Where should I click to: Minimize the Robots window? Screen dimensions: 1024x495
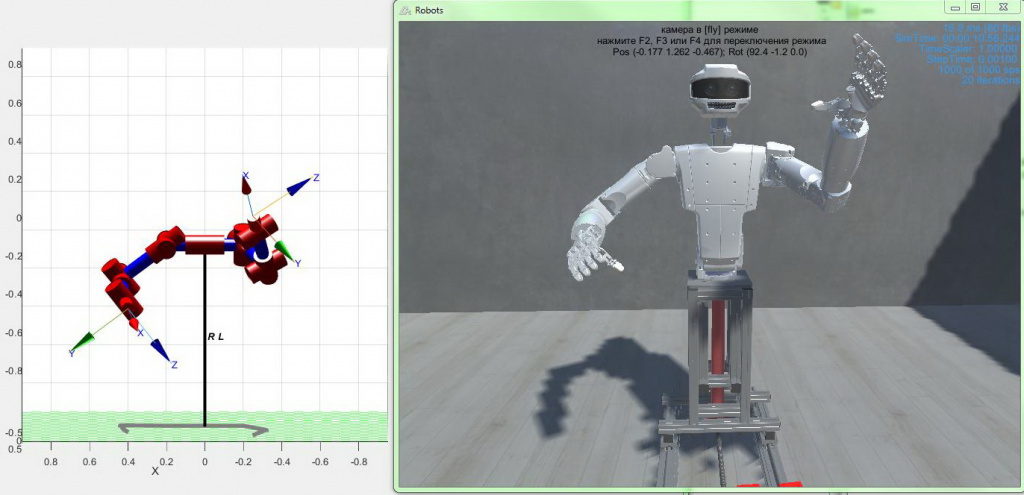pos(955,7)
